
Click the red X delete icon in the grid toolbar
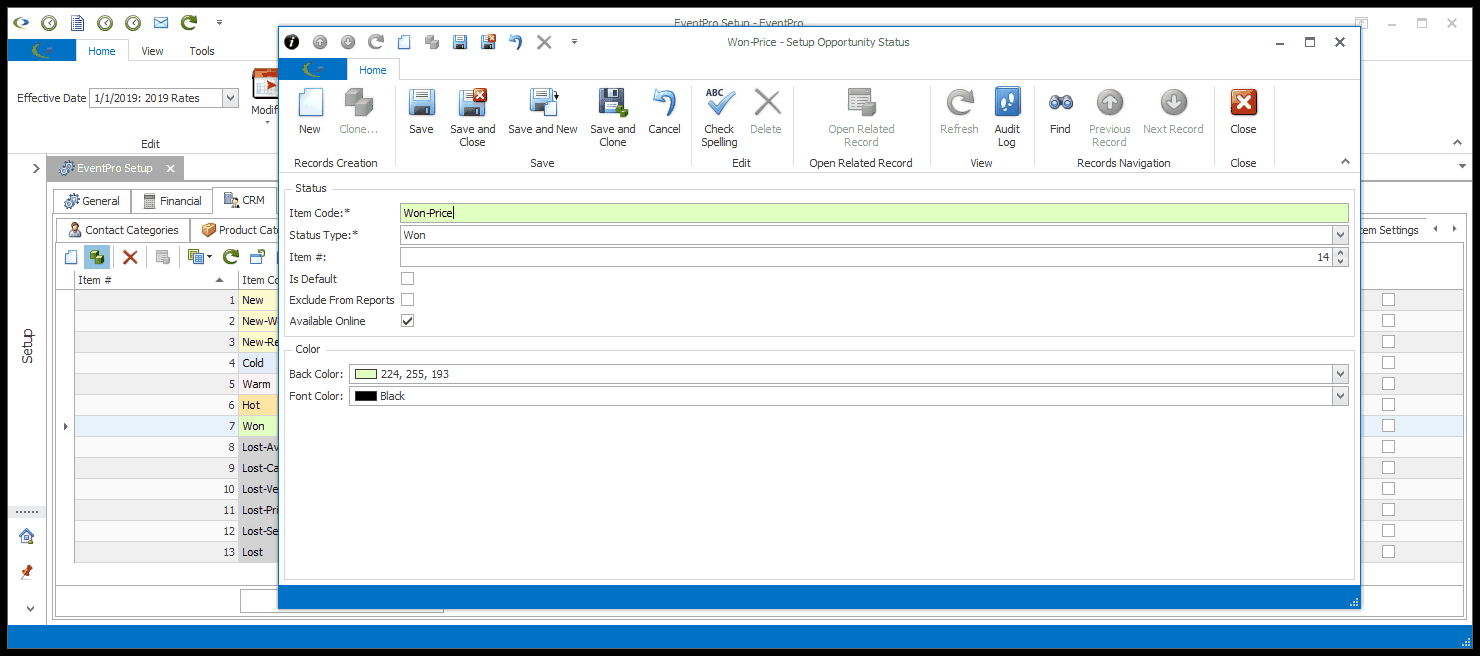[x=130, y=257]
